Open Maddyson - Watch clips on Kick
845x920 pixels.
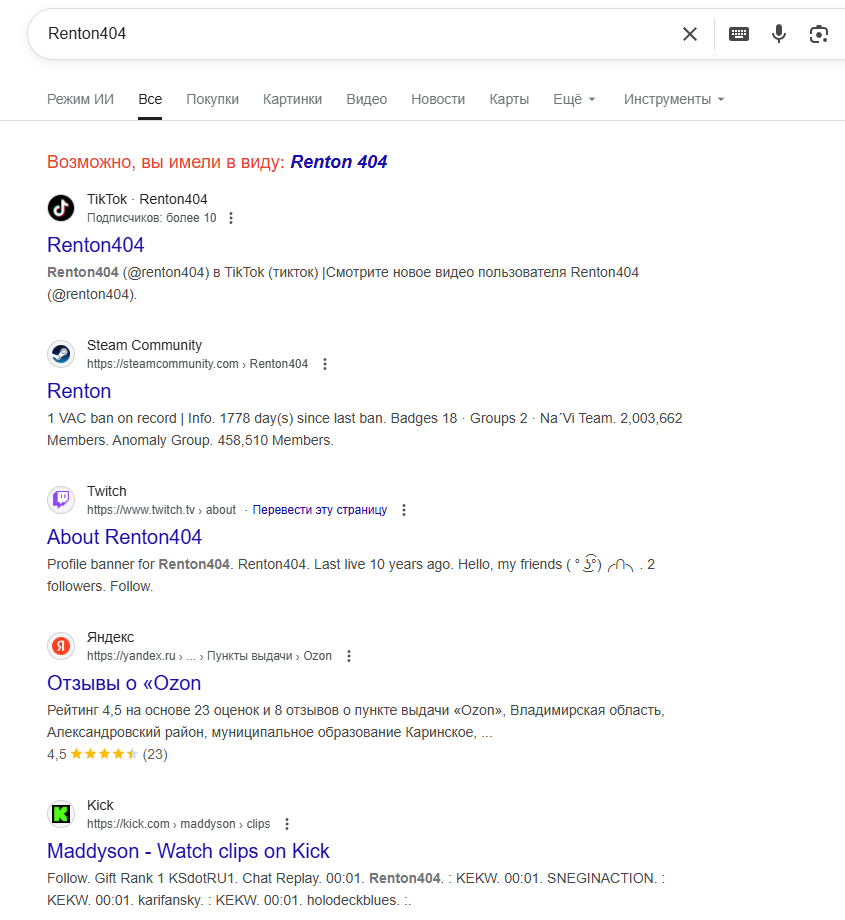[188, 851]
